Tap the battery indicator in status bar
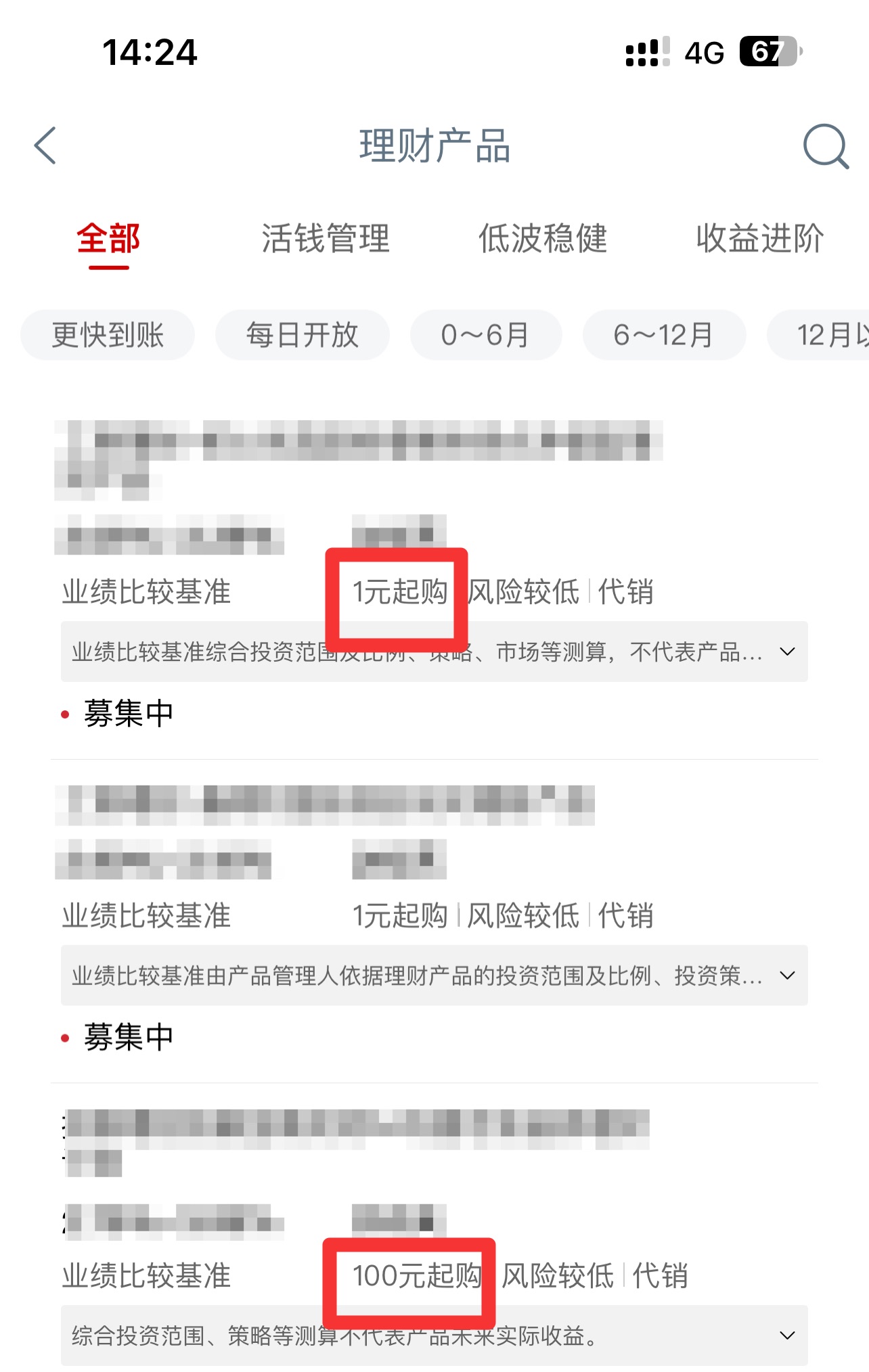Screen dimensions: 869x1372 [x=771, y=51]
